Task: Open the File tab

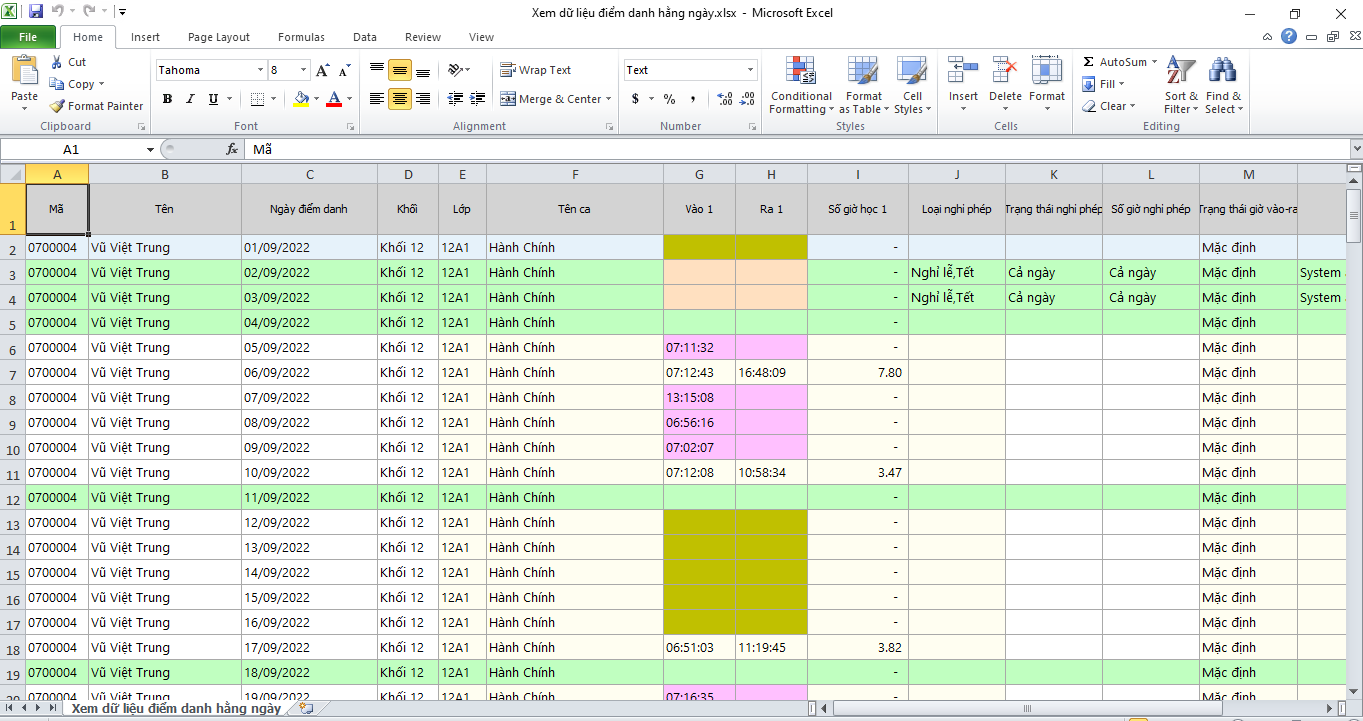Action: (x=28, y=37)
